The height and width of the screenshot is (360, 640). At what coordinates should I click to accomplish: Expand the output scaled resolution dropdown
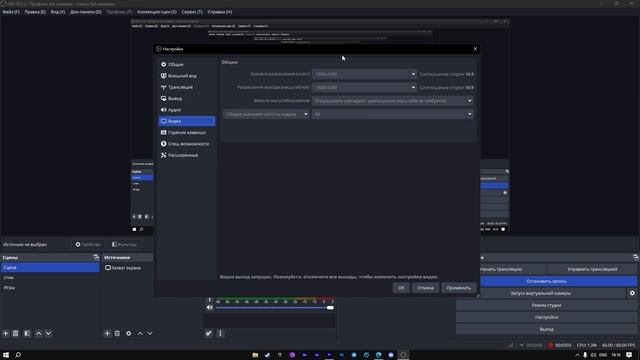click(364, 87)
